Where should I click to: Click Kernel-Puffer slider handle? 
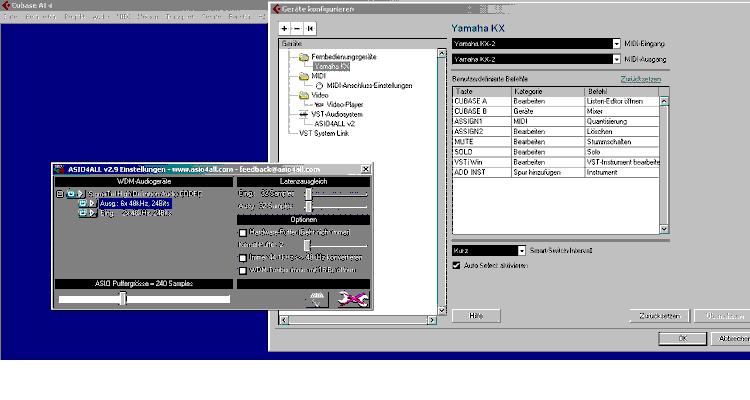[x=307, y=245]
